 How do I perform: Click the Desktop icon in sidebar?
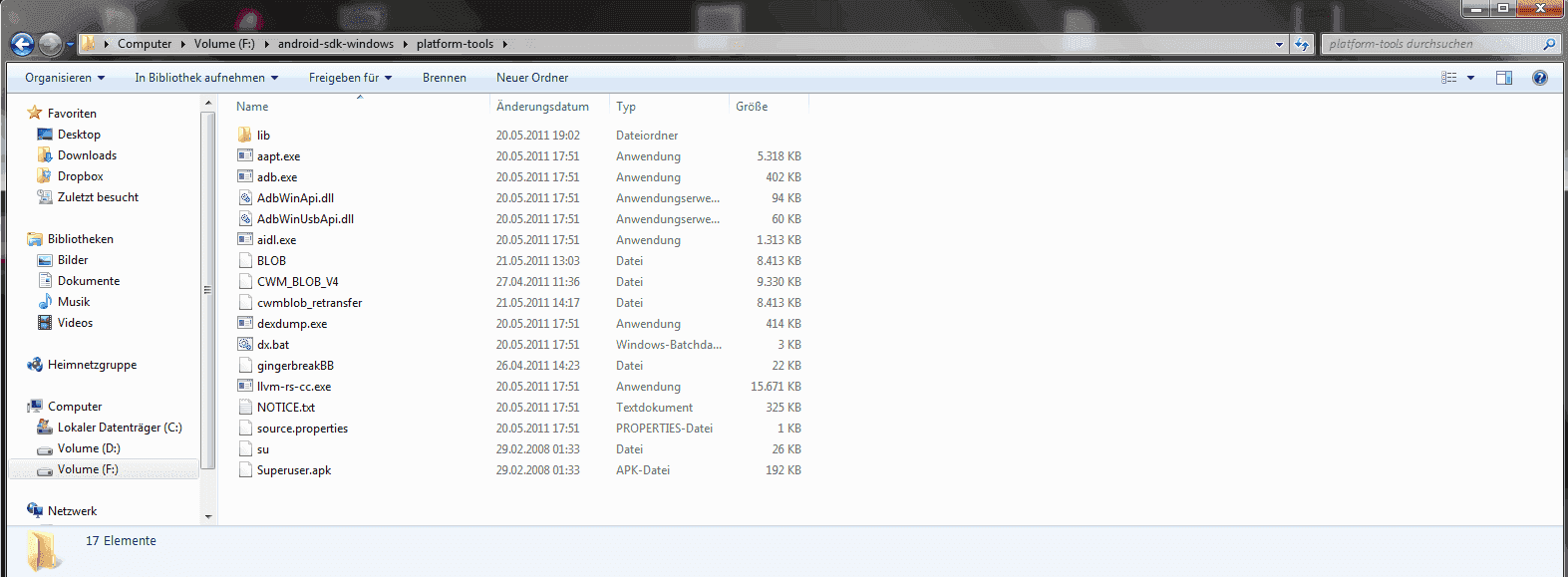coord(45,134)
